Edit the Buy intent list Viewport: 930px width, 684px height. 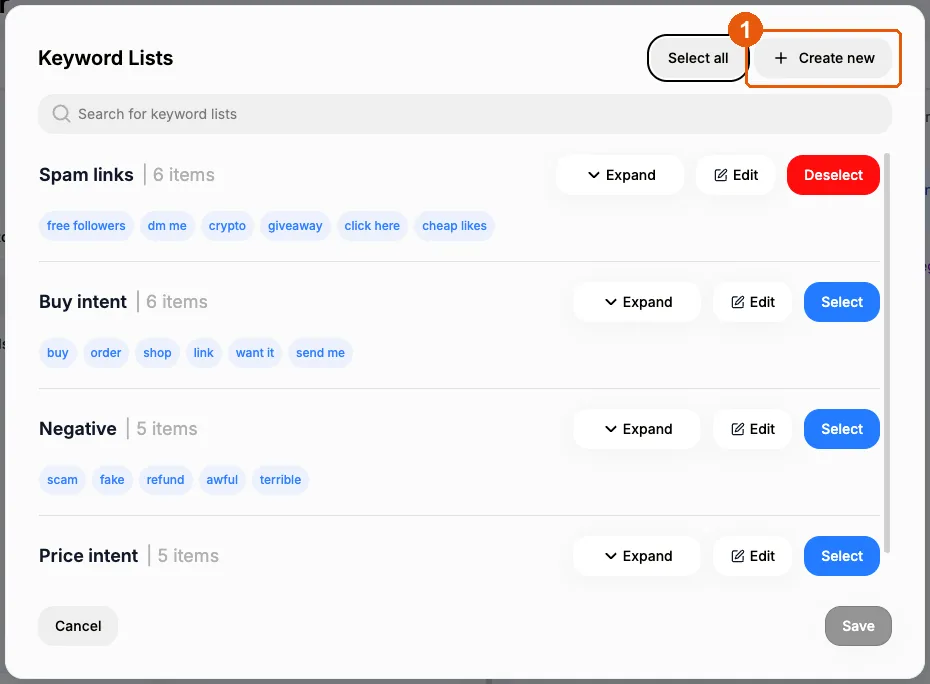[x=752, y=302]
